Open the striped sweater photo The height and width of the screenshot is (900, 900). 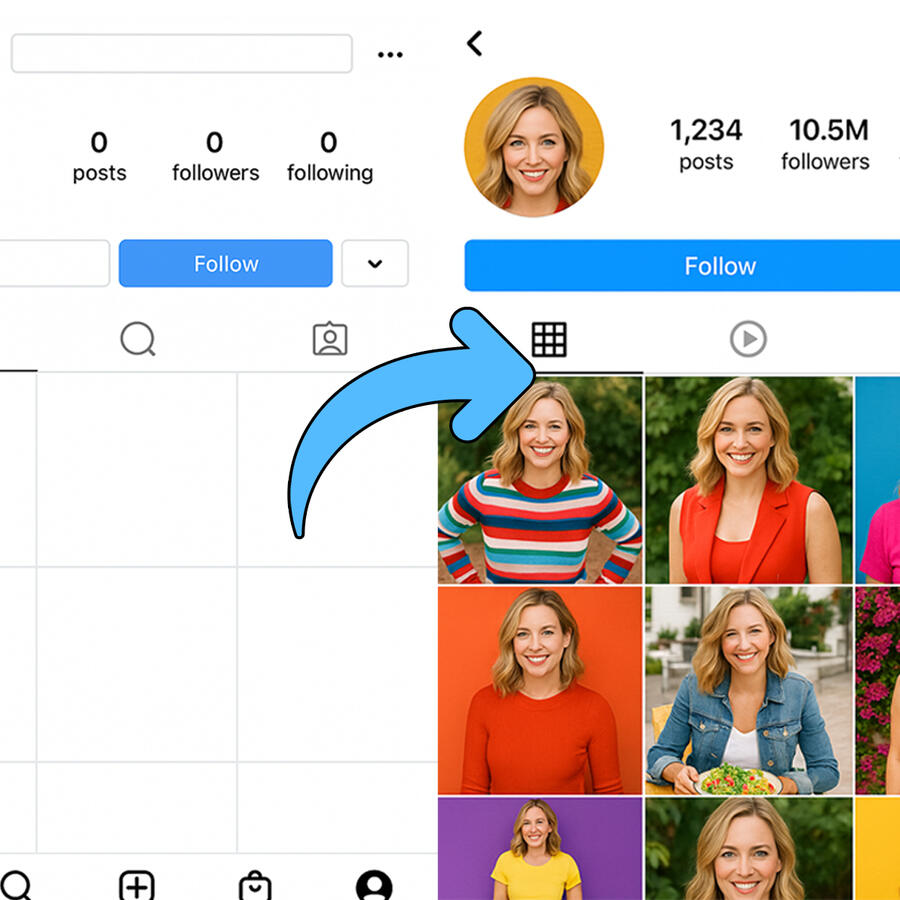(x=540, y=480)
